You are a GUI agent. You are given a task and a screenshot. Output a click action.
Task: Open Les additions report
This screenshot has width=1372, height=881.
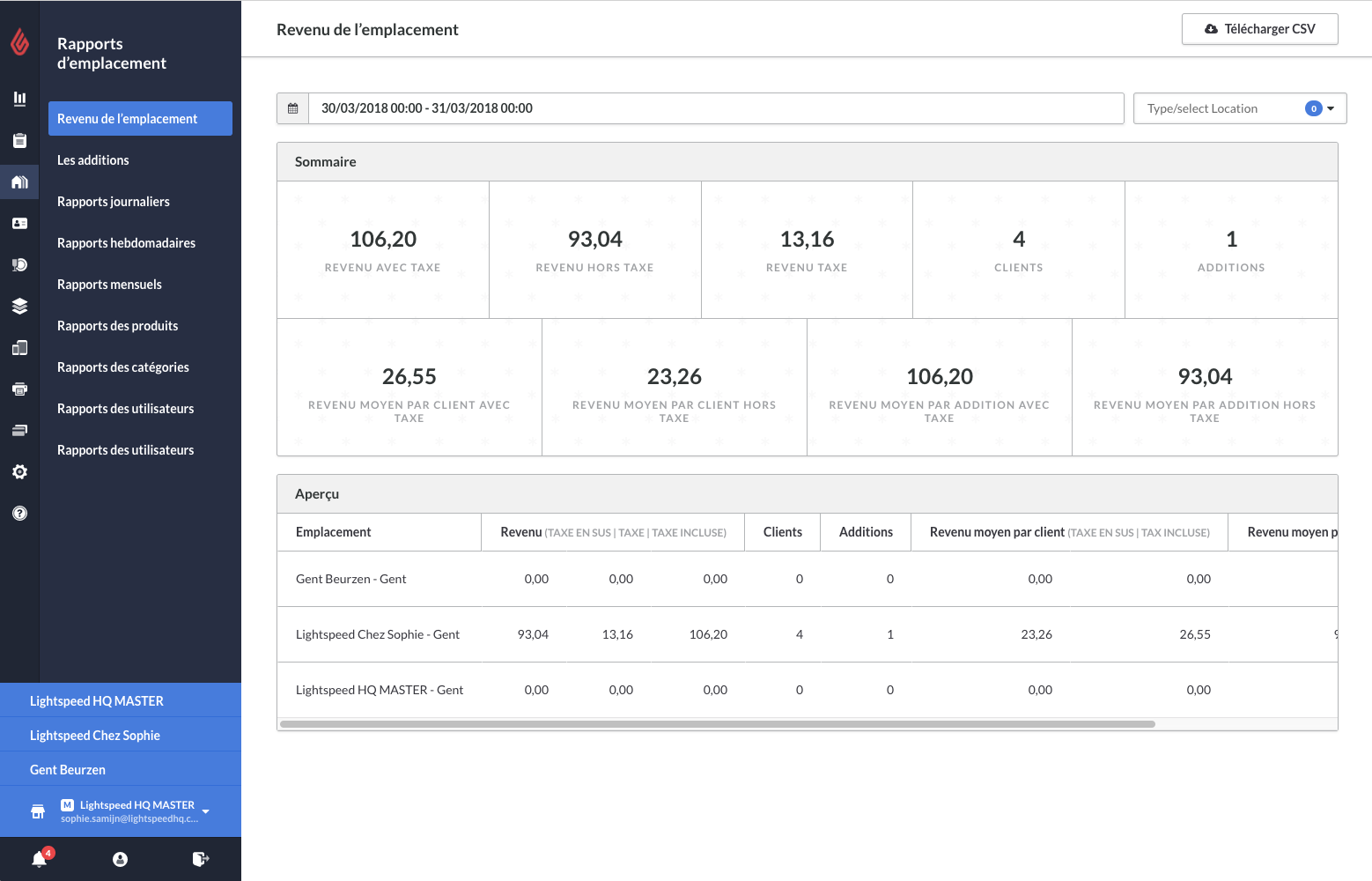(x=93, y=160)
